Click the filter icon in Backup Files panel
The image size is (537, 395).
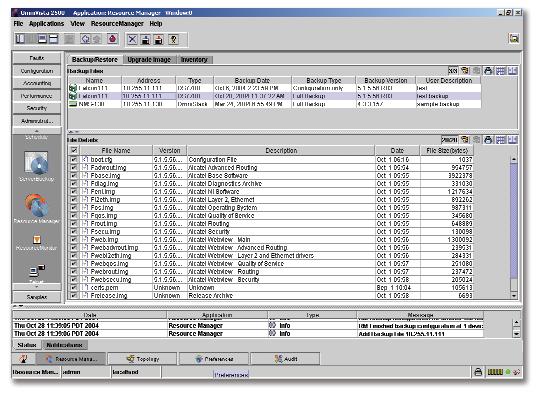click(465, 71)
